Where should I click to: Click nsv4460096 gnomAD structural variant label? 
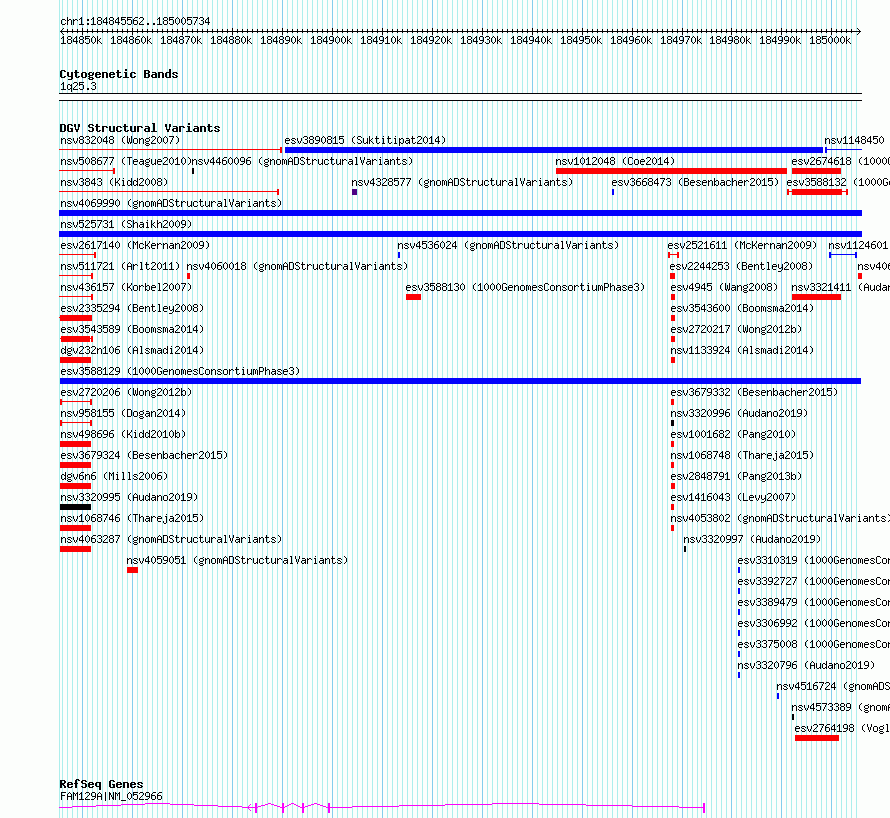click(302, 161)
